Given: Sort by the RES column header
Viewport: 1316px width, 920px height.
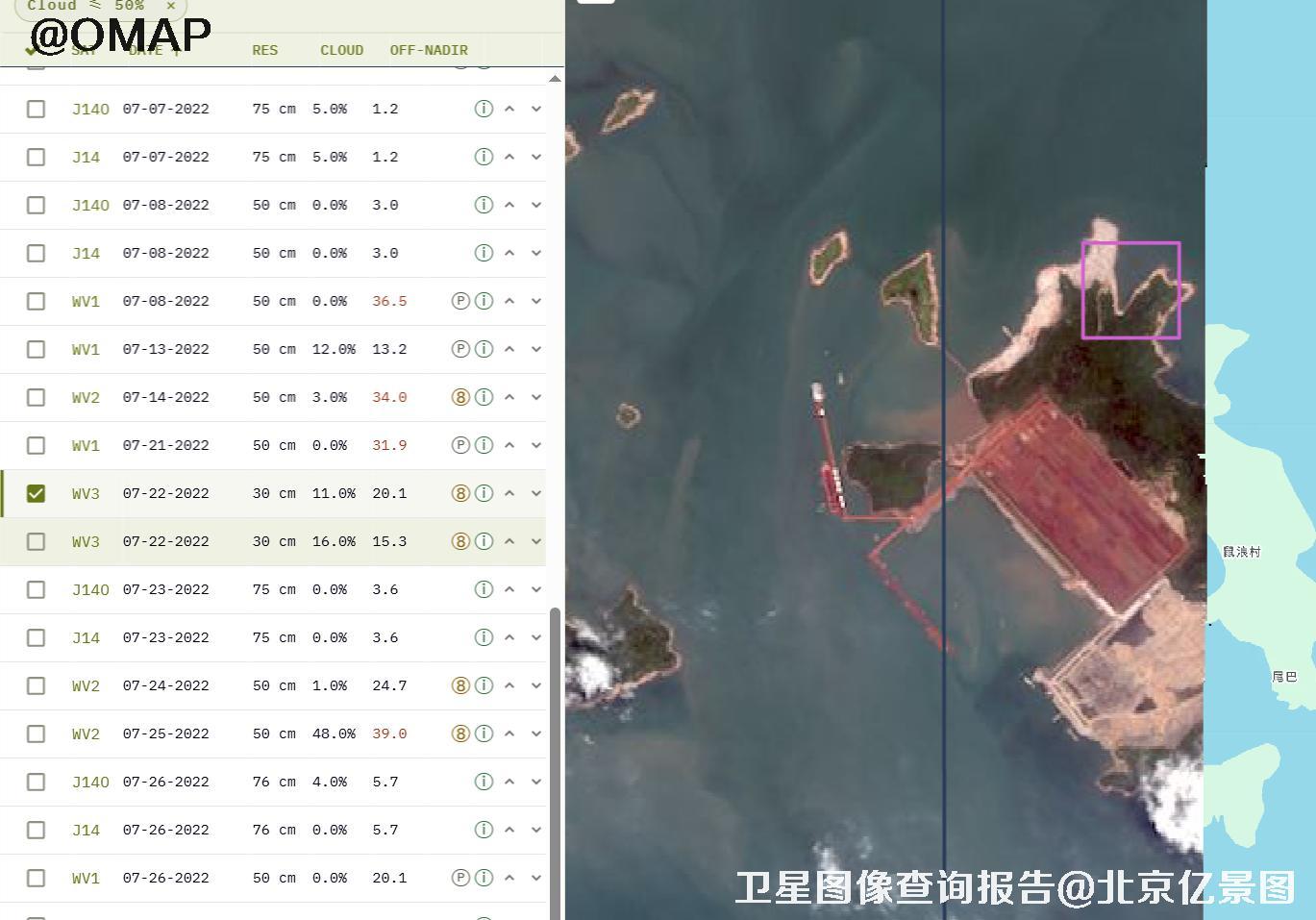Looking at the screenshot, I should (264, 50).
